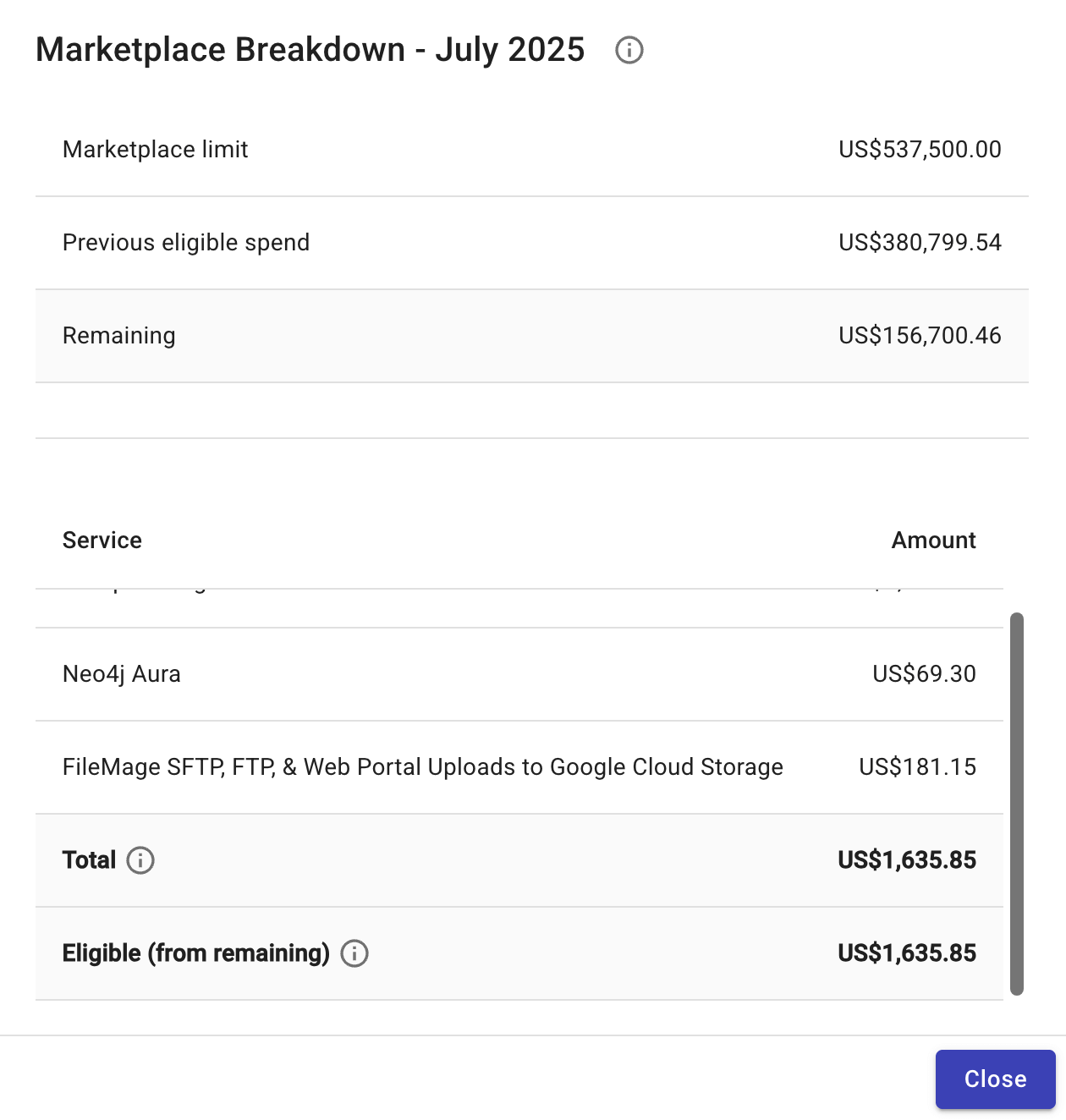1066x1120 pixels.
Task: Click the US$156,700.46 remaining amount
Action: (x=920, y=336)
